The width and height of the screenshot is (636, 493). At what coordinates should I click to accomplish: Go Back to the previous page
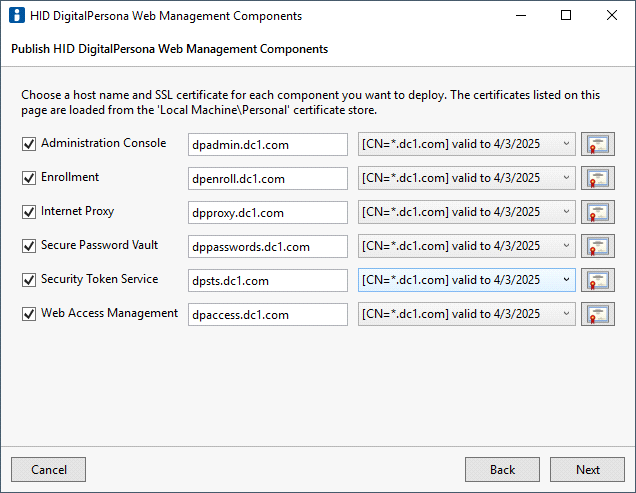tap(502, 469)
